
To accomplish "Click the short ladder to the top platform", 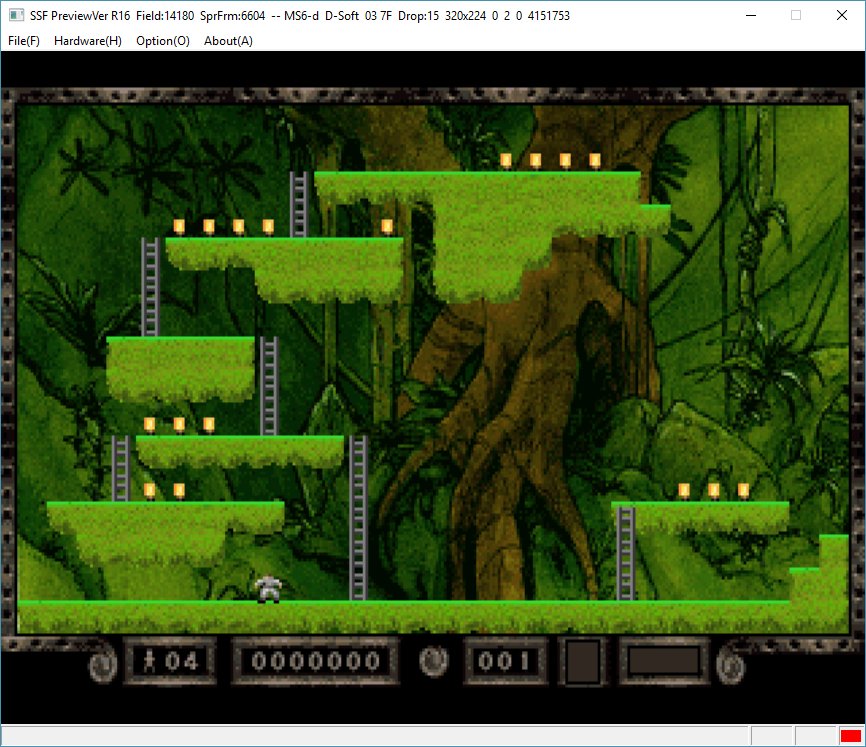I will coord(298,204).
